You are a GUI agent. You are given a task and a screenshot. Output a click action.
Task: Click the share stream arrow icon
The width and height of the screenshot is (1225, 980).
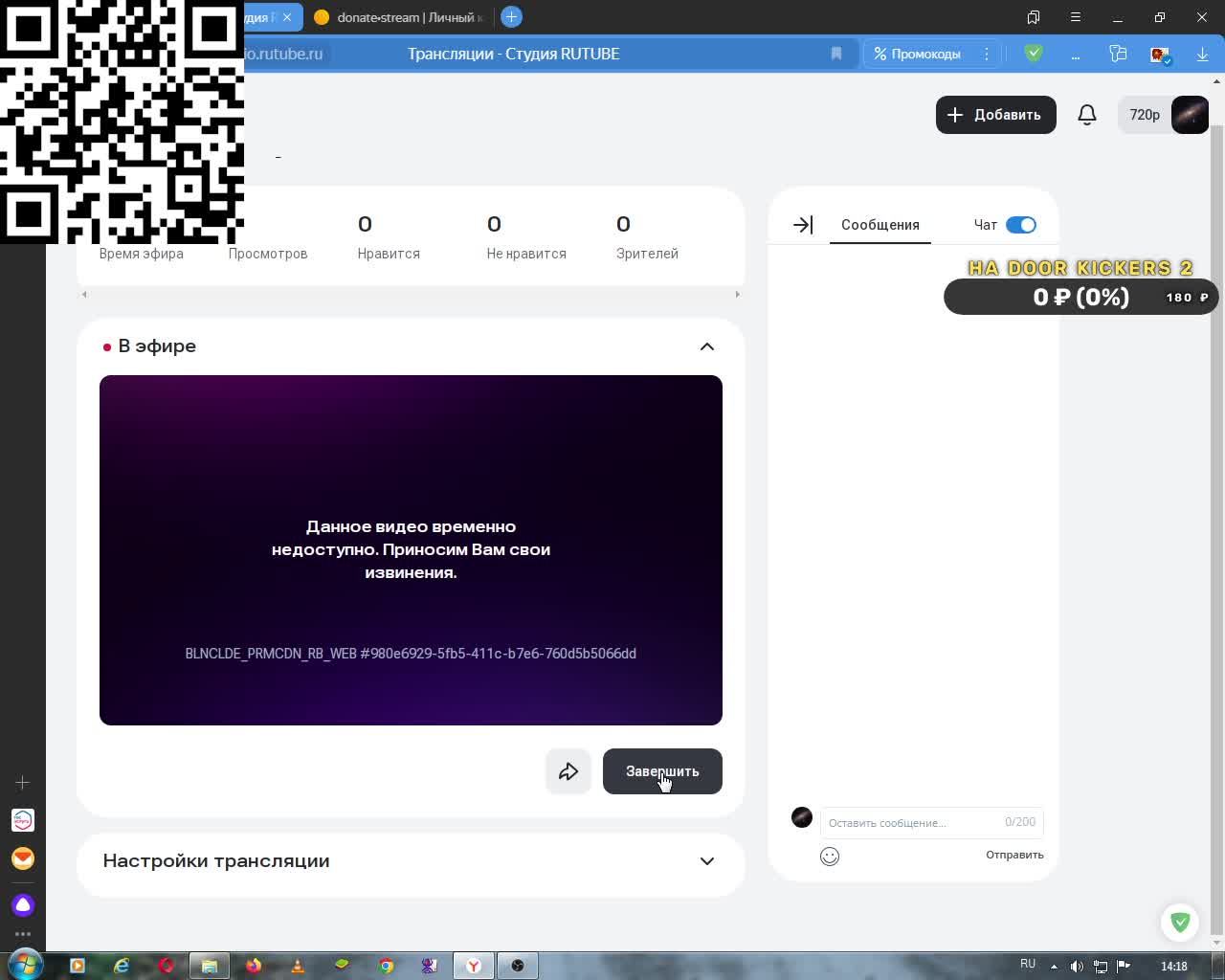[x=568, y=771]
